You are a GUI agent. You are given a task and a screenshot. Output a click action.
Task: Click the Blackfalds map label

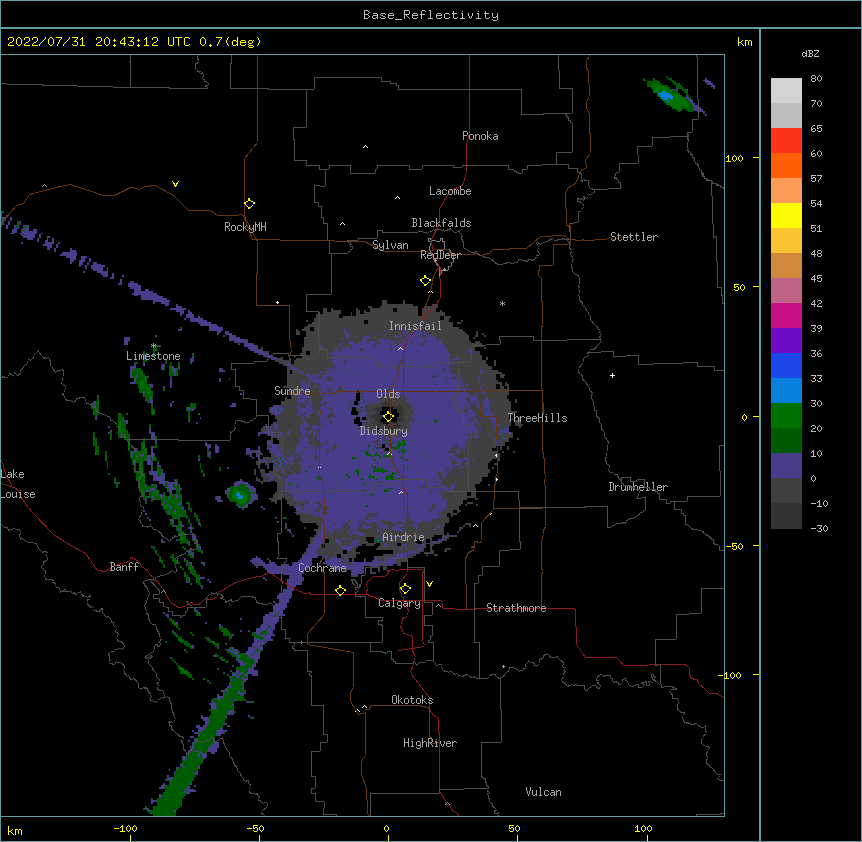pos(441,223)
